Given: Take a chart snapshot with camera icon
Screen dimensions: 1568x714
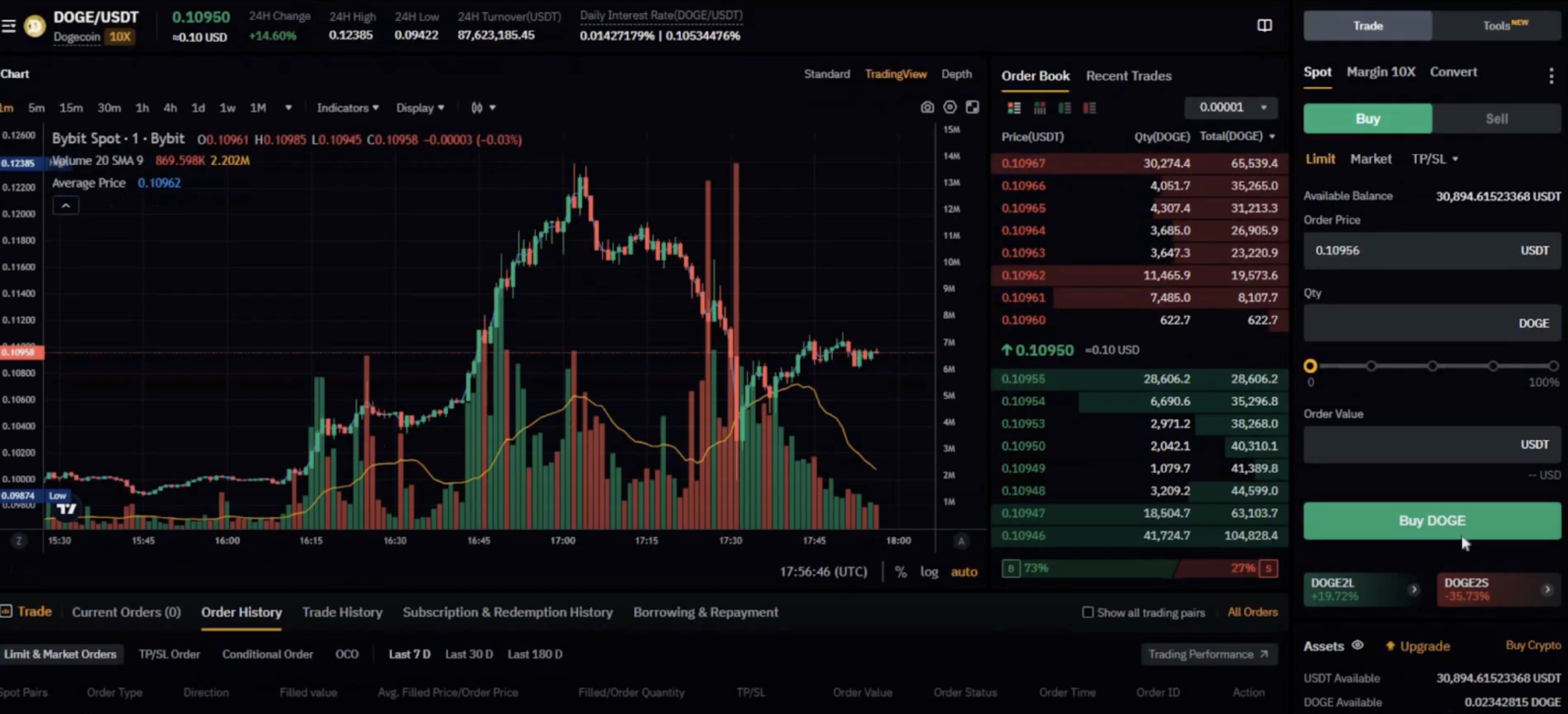Looking at the screenshot, I should (927, 107).
